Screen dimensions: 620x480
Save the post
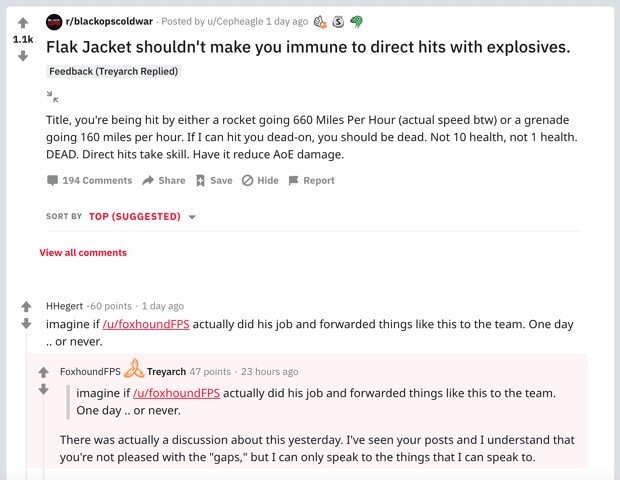(x=213, y=181)
